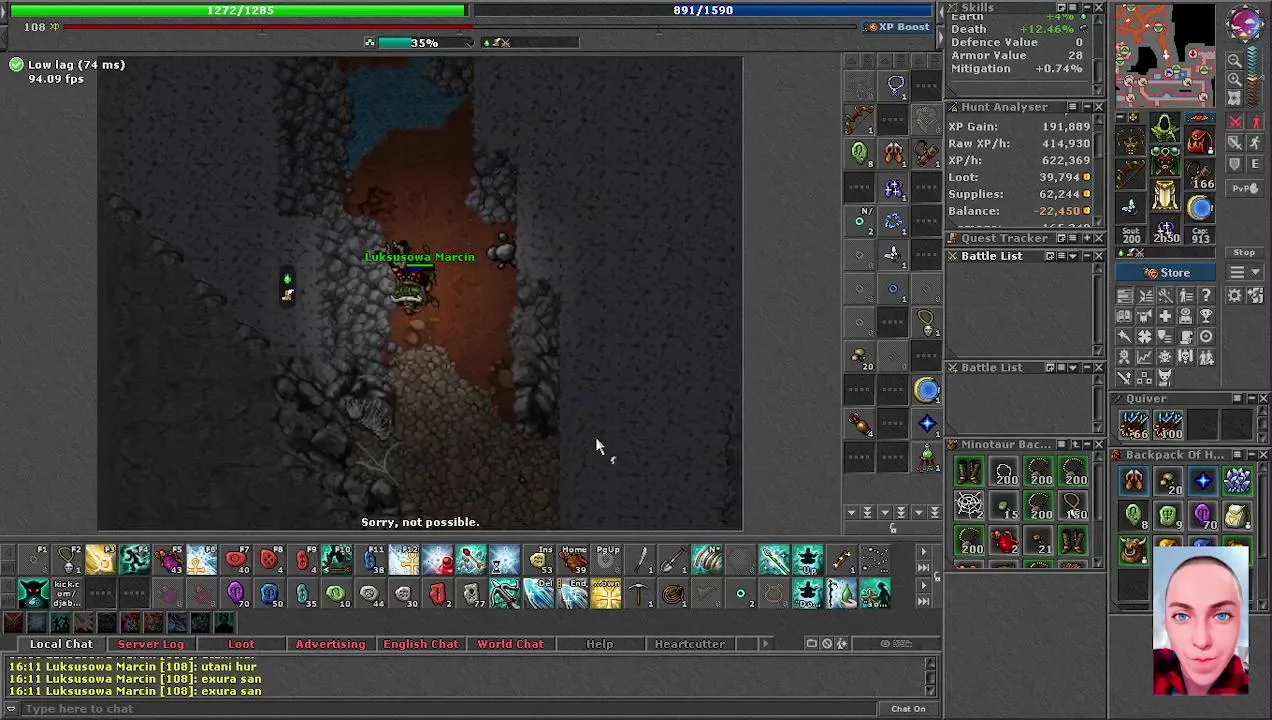Expand the Quest Tracker panel

[x=1087, y=238]
